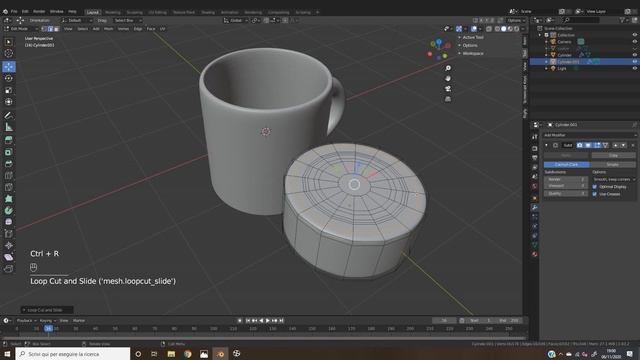Toggle visibility of the Camera object
The height and width of the screenshot is (360, 640).
[x=634, y=42]
